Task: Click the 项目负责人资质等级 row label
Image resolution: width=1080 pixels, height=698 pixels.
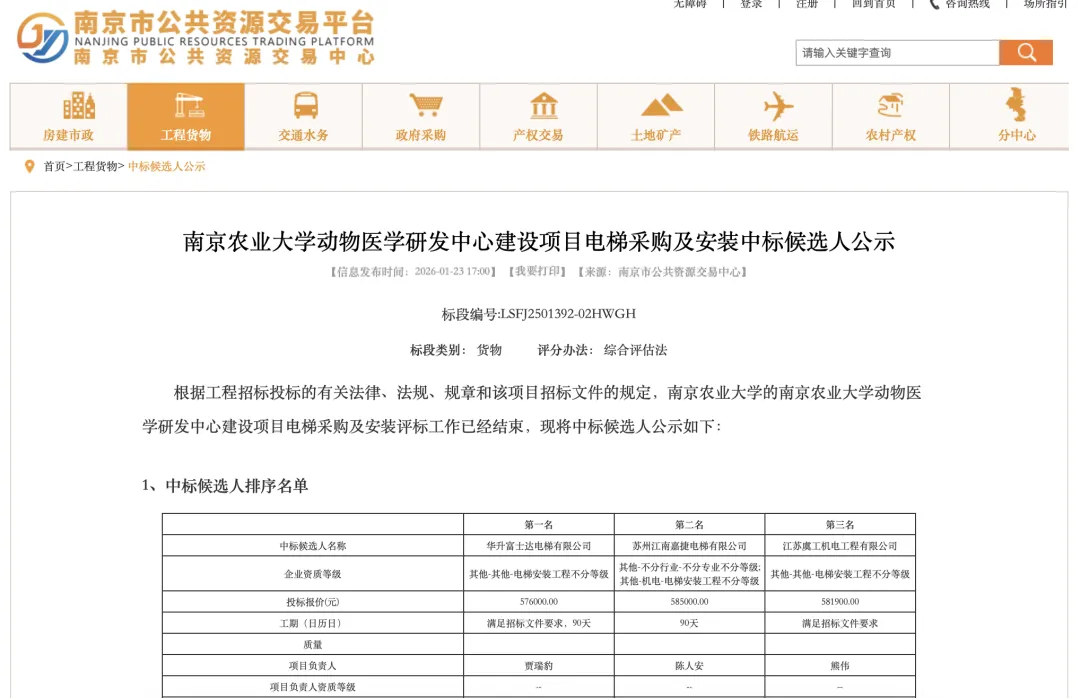Action: coord(313,687)
